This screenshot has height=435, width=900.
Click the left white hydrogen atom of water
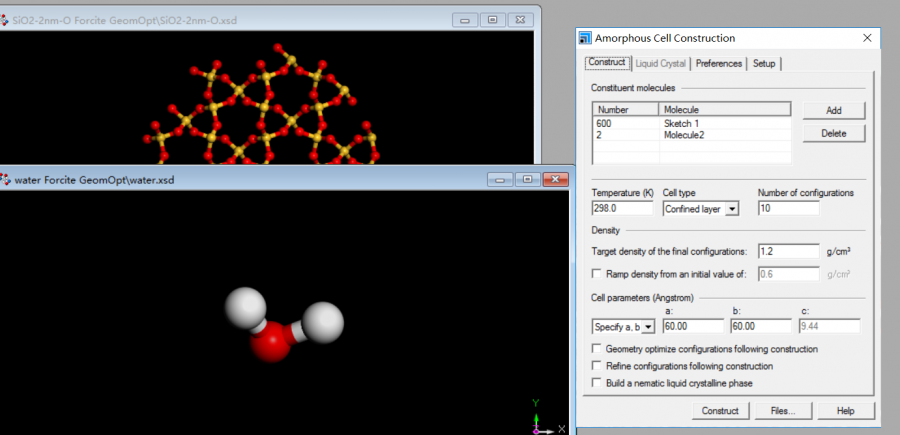pos(245,308)
